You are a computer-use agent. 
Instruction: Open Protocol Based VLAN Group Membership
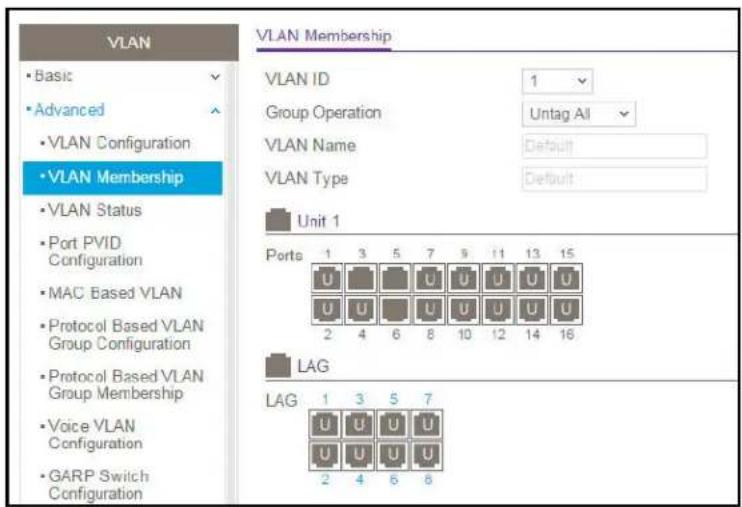click(x=126, y=384)
